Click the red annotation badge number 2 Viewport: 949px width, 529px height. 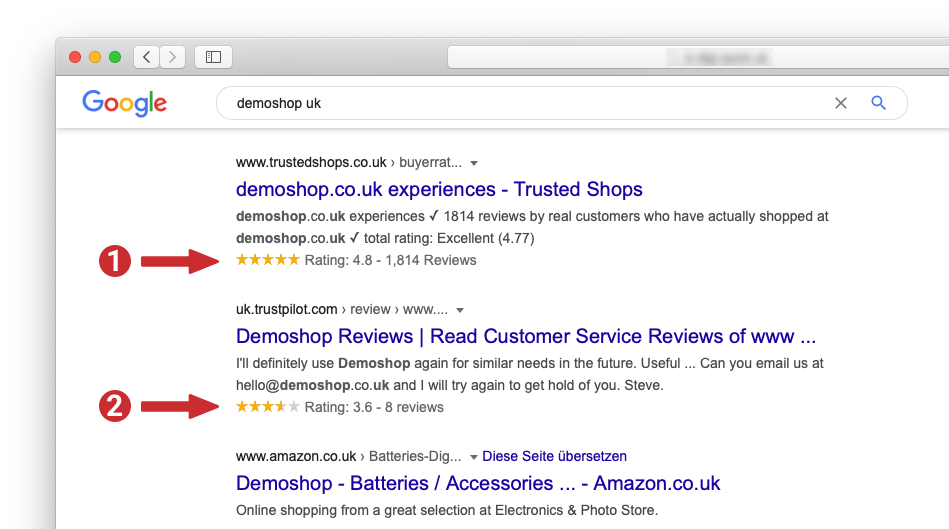(115, 407)
